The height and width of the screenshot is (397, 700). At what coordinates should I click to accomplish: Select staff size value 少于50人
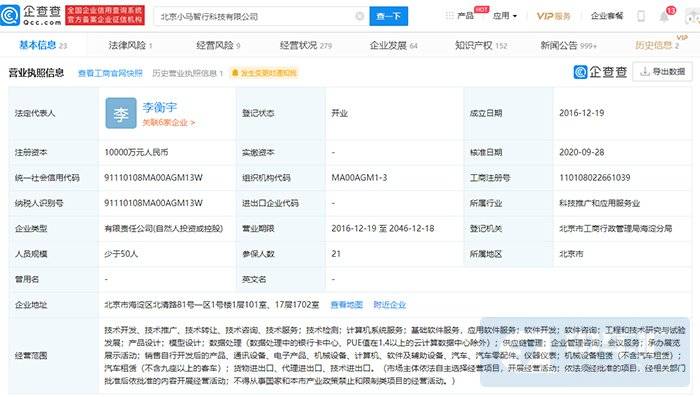click(x=121, y=254)
